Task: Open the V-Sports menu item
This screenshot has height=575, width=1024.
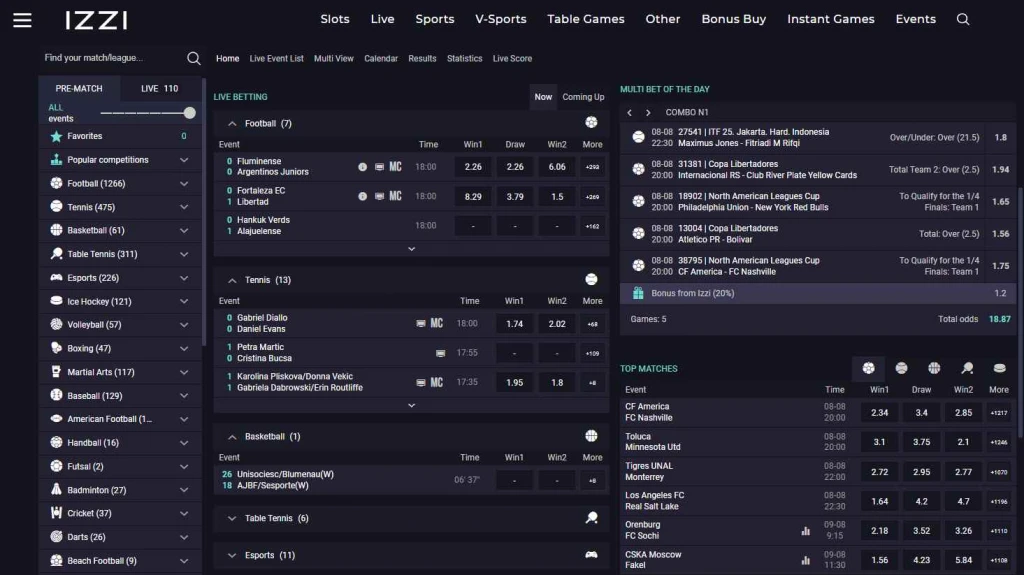Action: click(500, 19)
